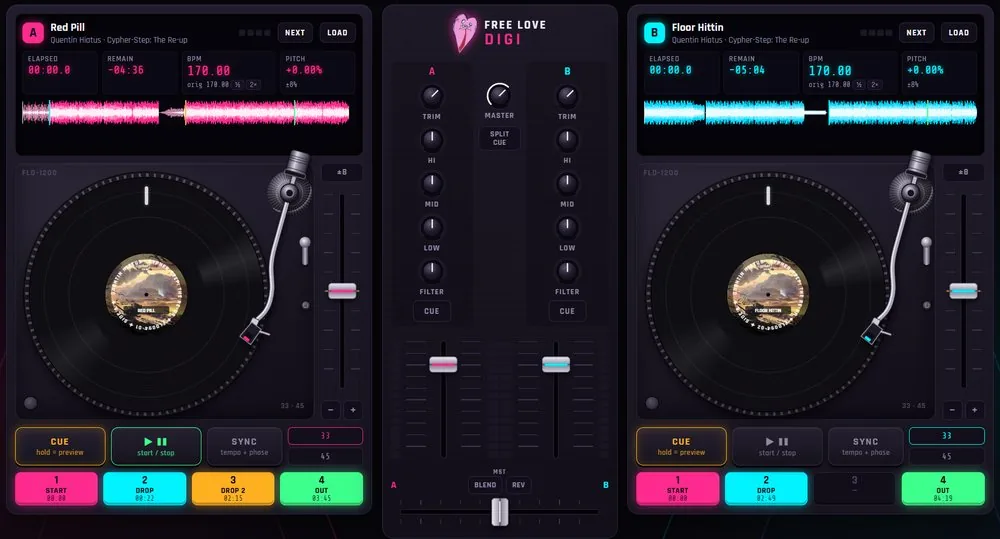
Task: Click the crossfader handle
Action: point(500,512)
